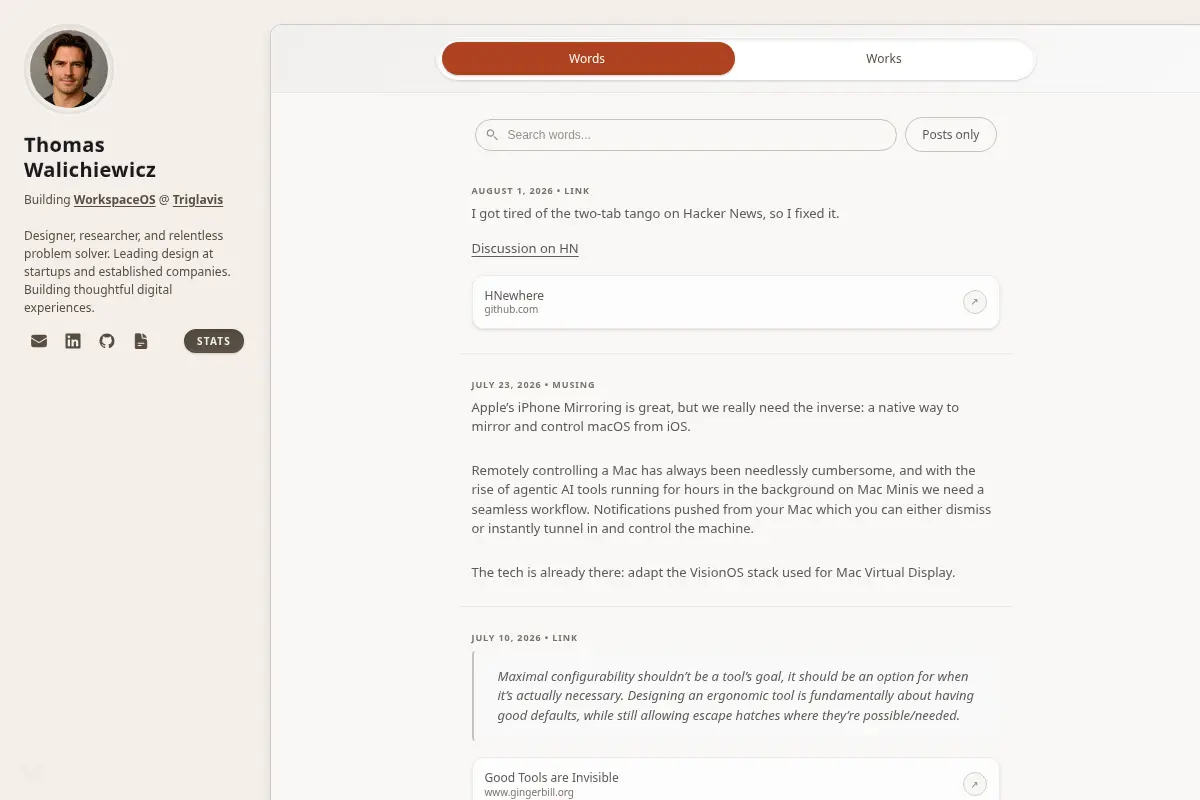Click the Thomas Walichiewicz name heading
This screenshot has width=1200, height=800.
pos(90,157)
